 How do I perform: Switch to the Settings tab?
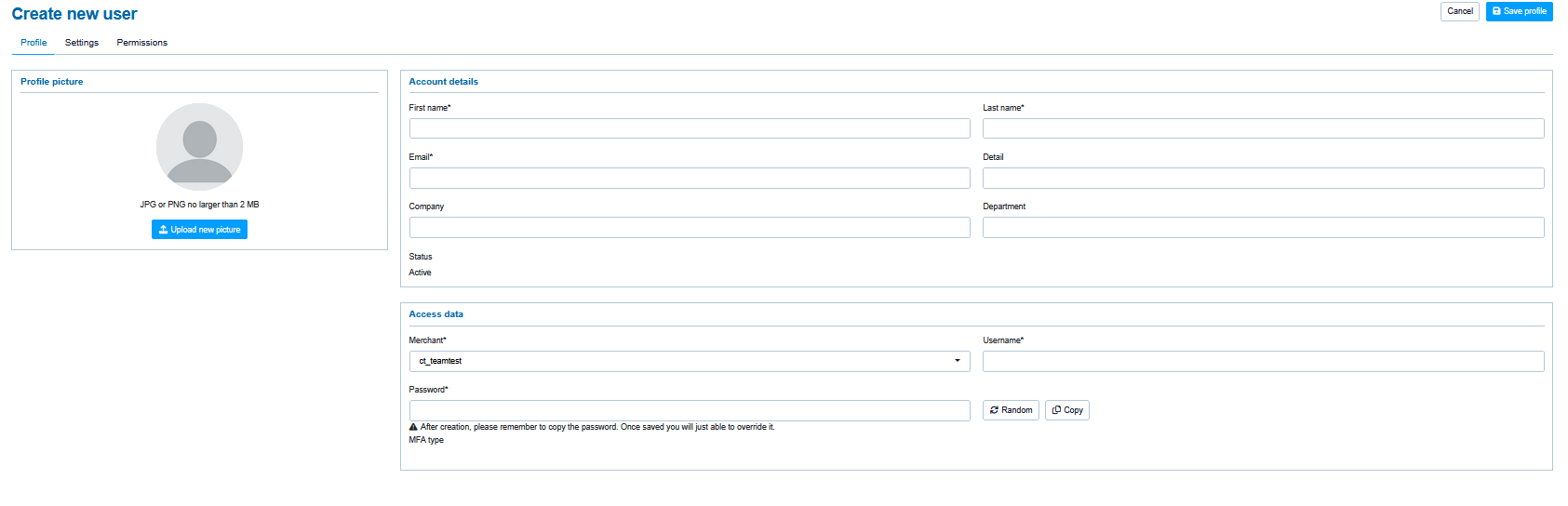tap(82, 43)
